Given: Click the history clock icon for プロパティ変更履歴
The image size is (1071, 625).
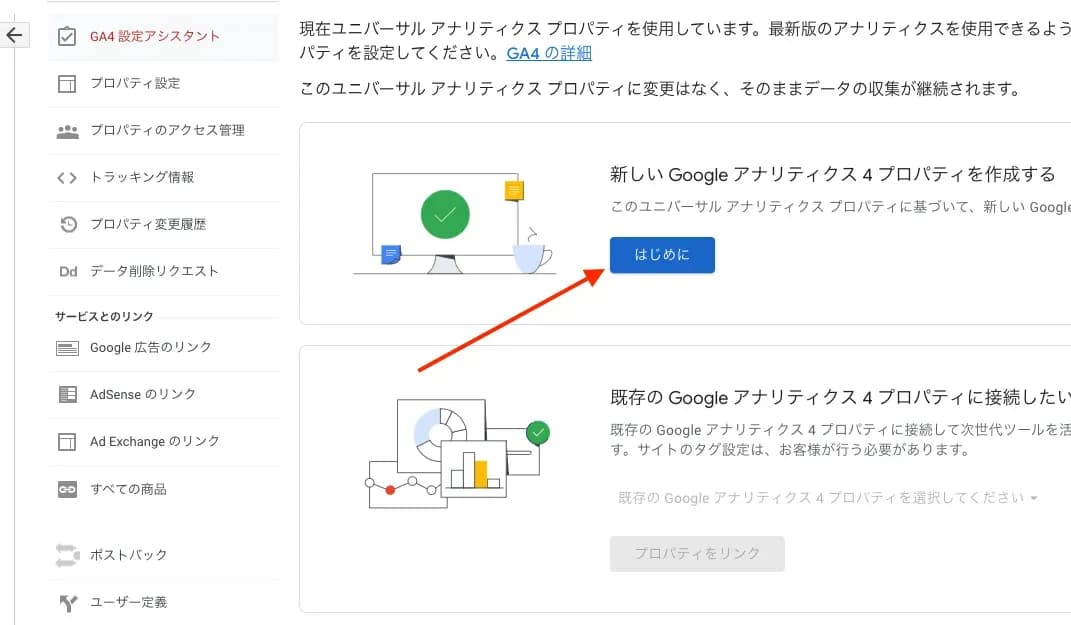Looking at the screenshot, I should click(x=67, y=225).
